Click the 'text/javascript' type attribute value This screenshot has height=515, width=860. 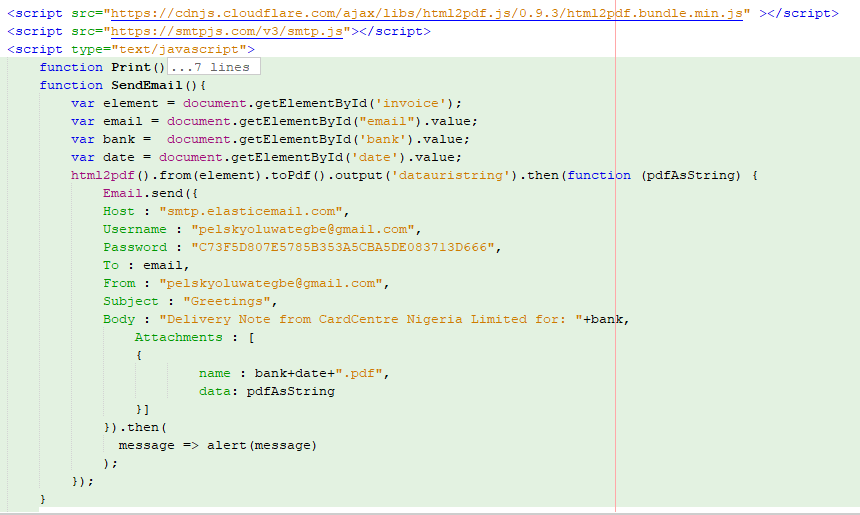[179, 49]
